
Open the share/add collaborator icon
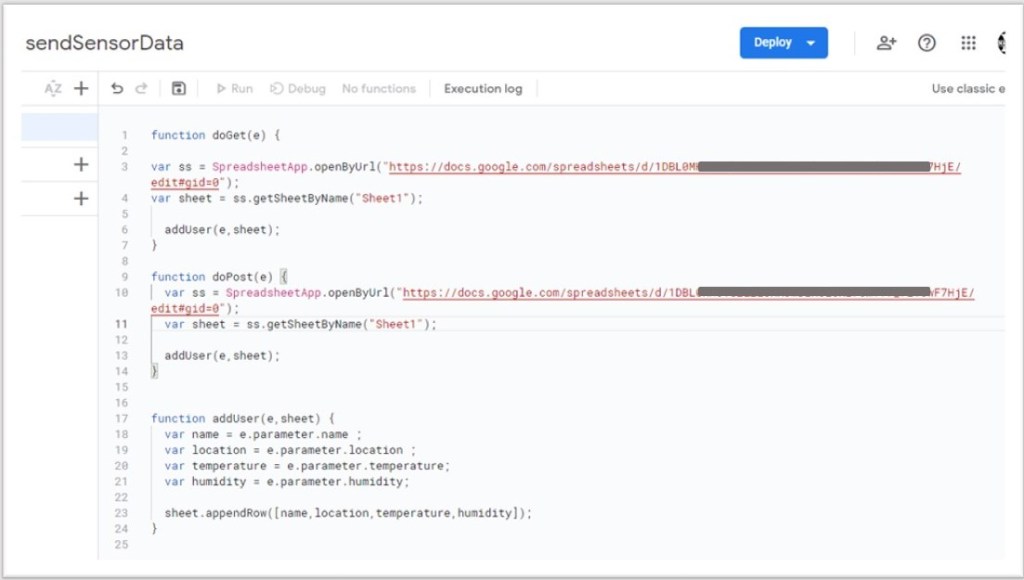point(886,43)
